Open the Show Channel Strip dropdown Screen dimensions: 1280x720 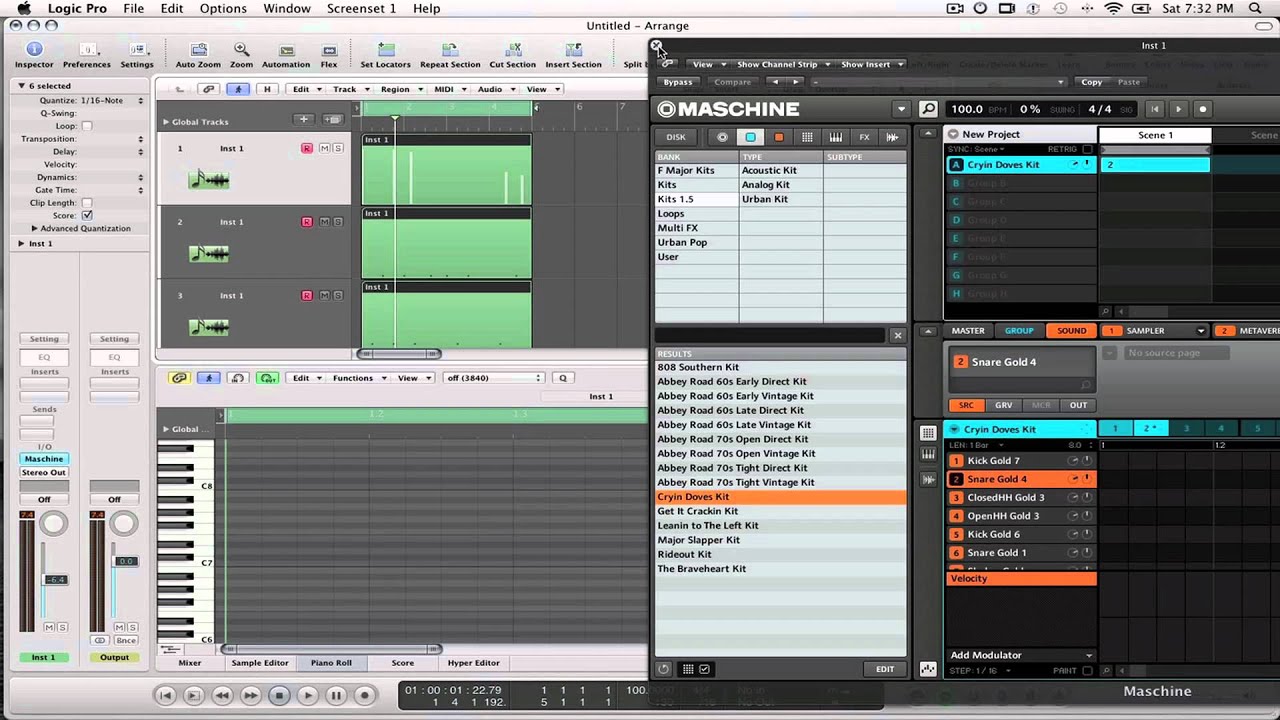tap(784, 64)
